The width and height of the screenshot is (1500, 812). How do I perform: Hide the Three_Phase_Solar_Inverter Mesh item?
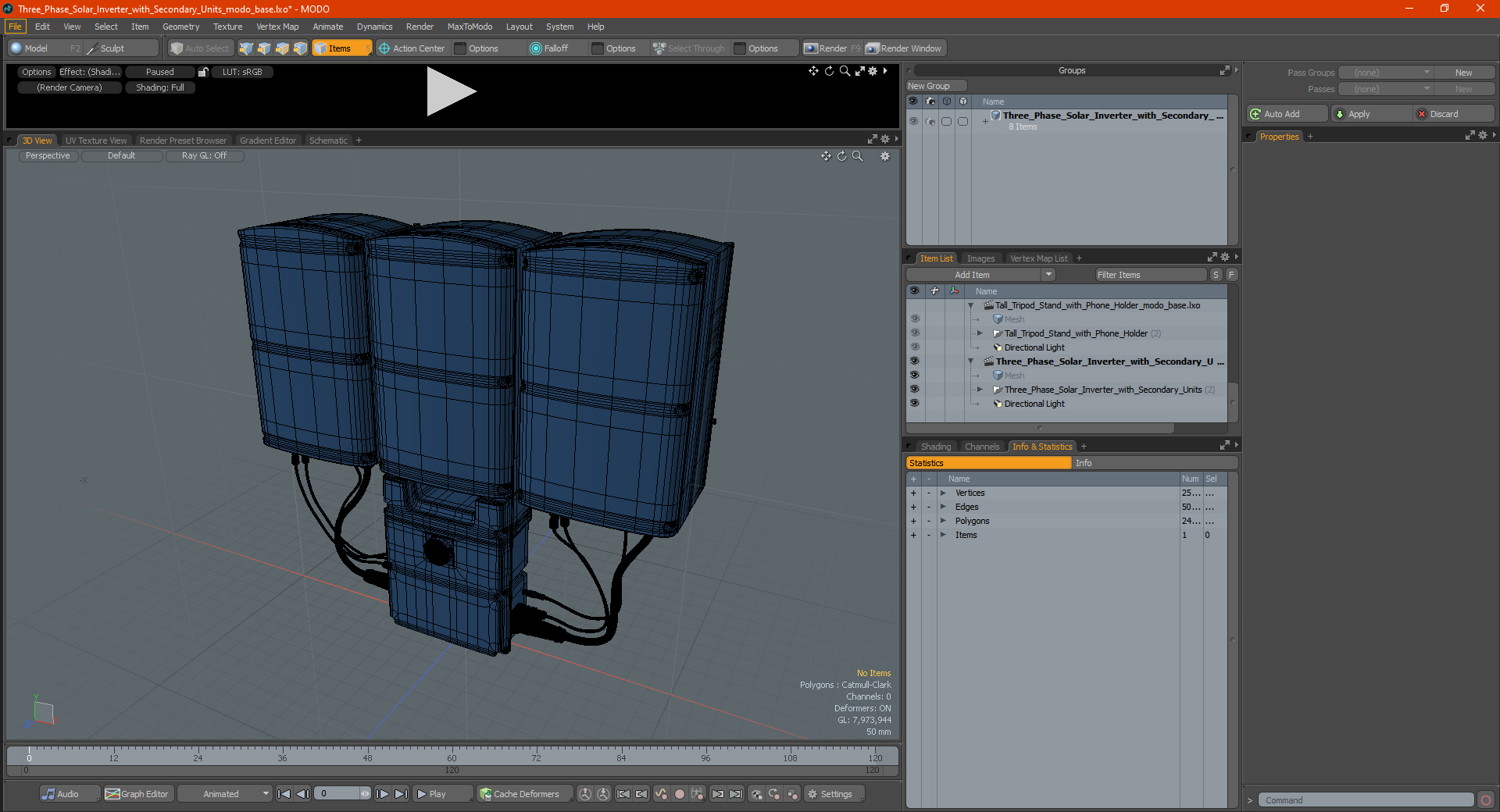914,376
